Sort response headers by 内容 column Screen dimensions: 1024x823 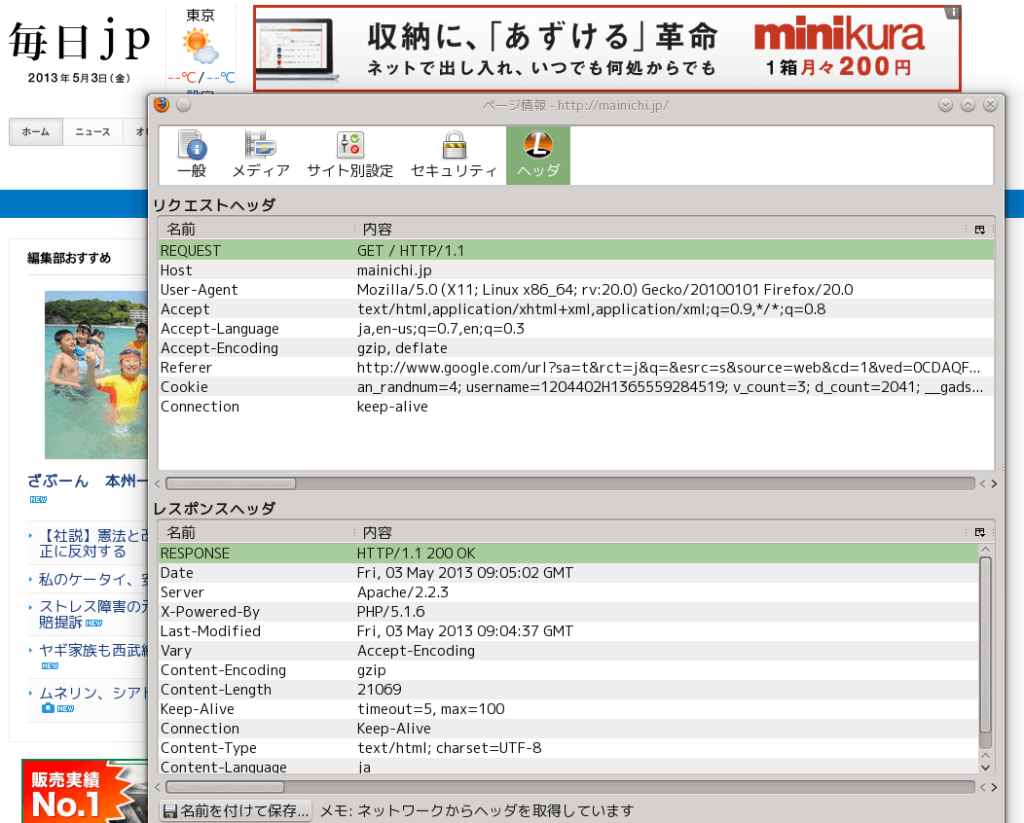[x=660, y=532]
